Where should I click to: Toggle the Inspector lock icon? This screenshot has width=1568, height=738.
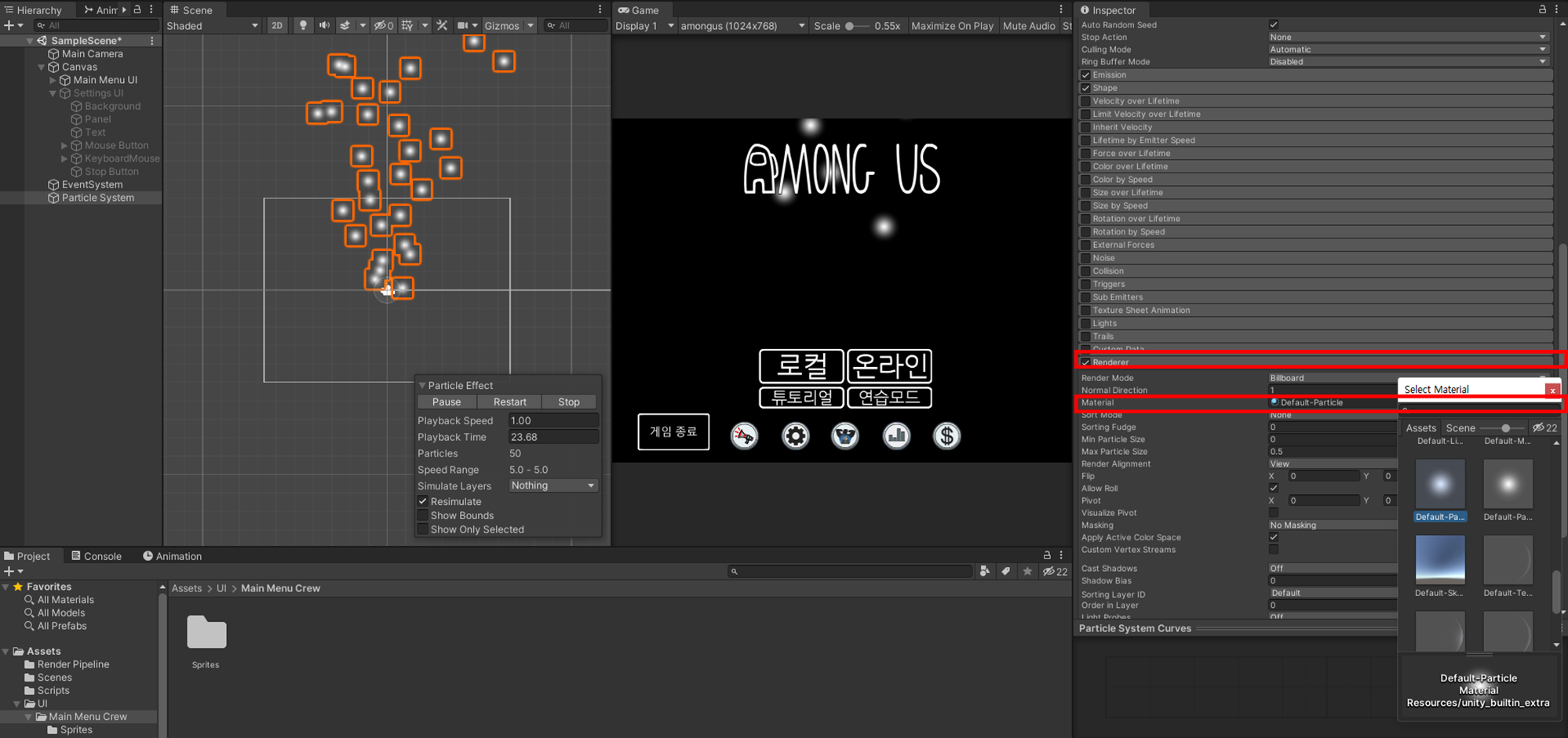click(x=1542, y=9)
